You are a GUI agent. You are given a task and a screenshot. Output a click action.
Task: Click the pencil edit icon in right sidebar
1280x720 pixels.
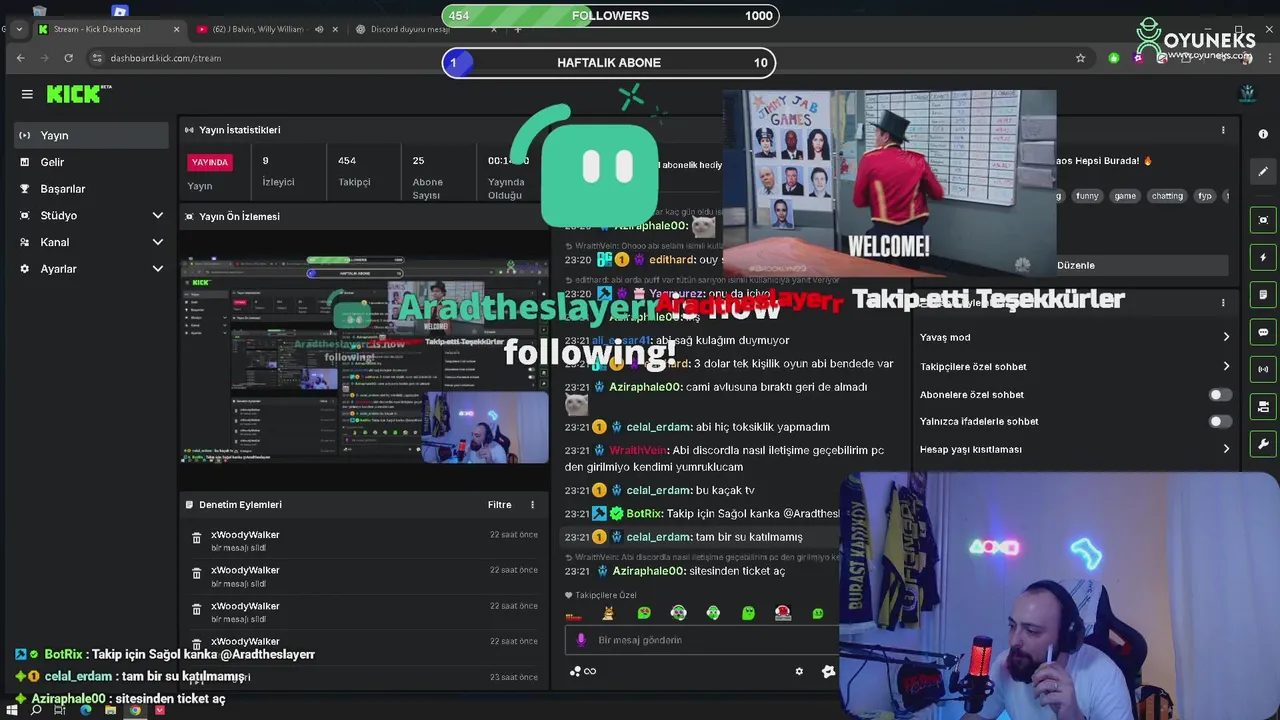tap(1263, 171)
